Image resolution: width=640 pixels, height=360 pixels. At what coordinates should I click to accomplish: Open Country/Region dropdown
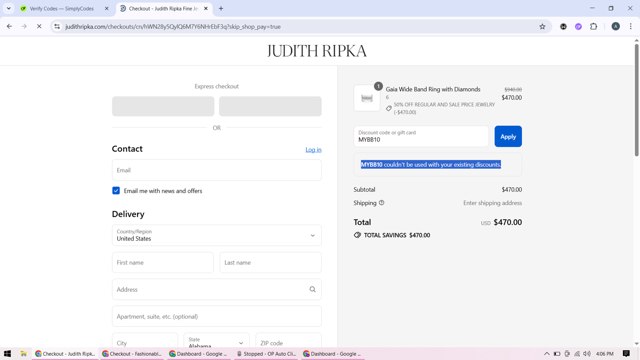[x=217, y=235]
